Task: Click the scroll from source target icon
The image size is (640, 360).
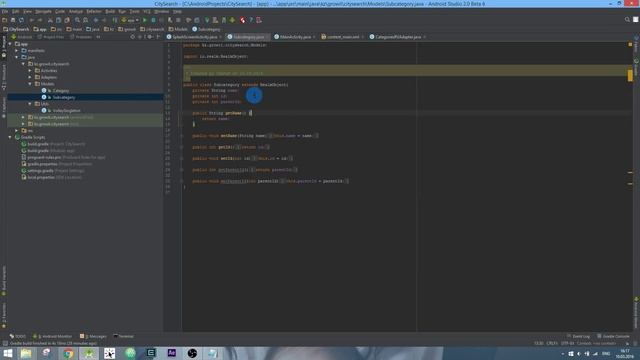Action: (132, 37)
